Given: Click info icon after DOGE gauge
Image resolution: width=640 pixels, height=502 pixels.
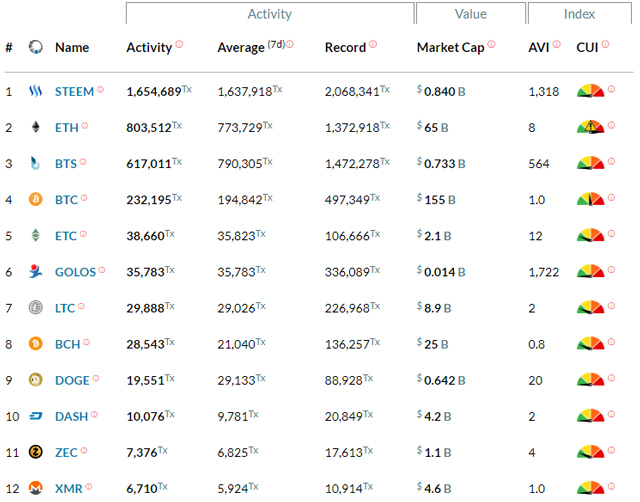Looking at the screenshot, I should (x=611, y=377).
